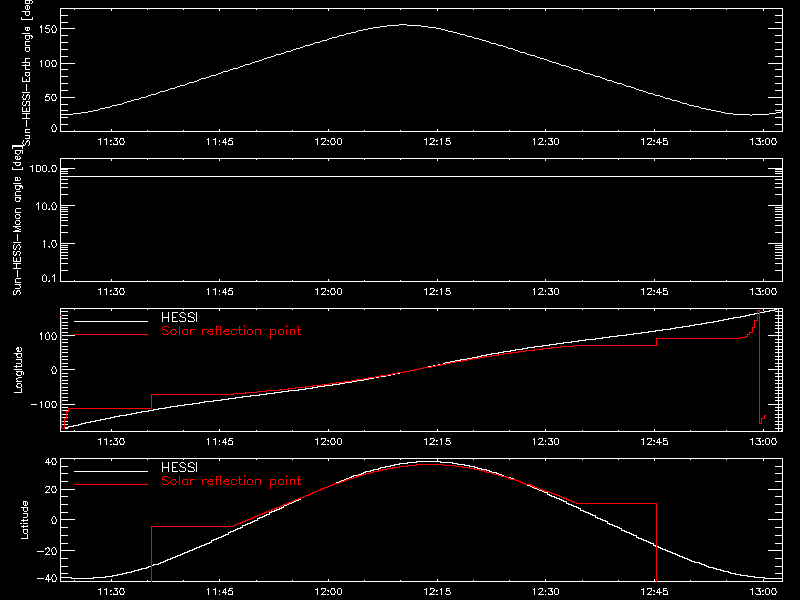Screen dimensions: 800x600
Task: Click the red legend line sample in Longitude plot
Action: [111, 335]
